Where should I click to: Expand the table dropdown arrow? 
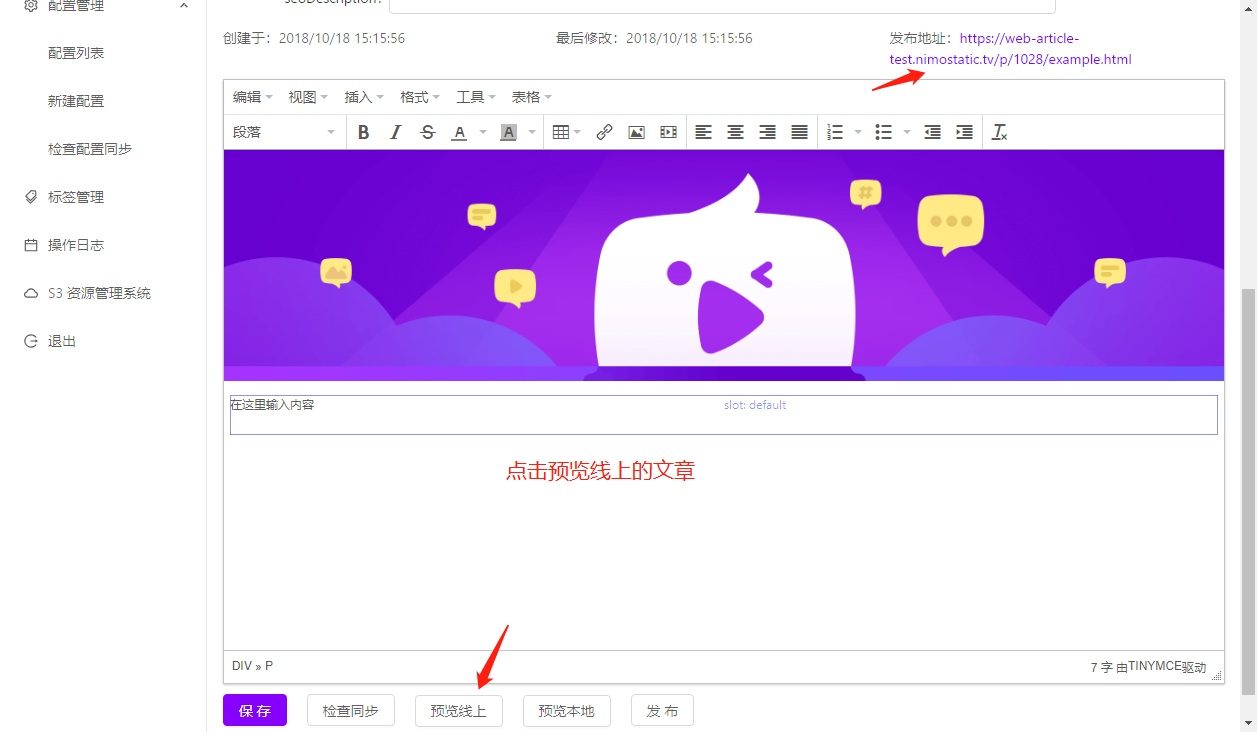click(577, 132)
